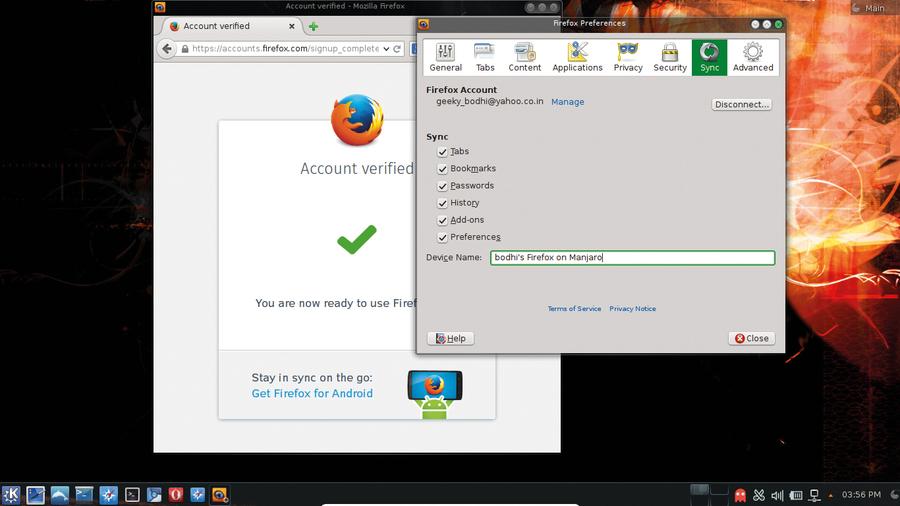The image size is (900, 506).
Task: Open the Advanced preferences pane
Action: (752, 57)
